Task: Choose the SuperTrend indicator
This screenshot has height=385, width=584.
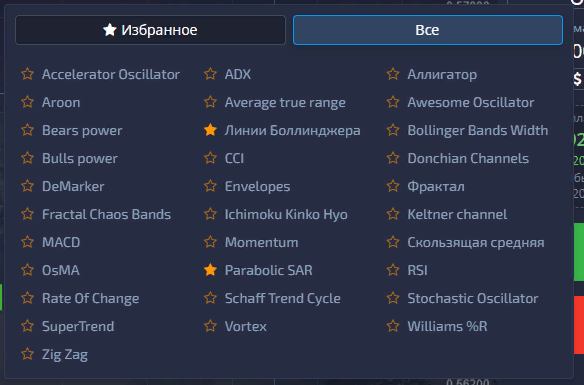Action: (78, 327)
